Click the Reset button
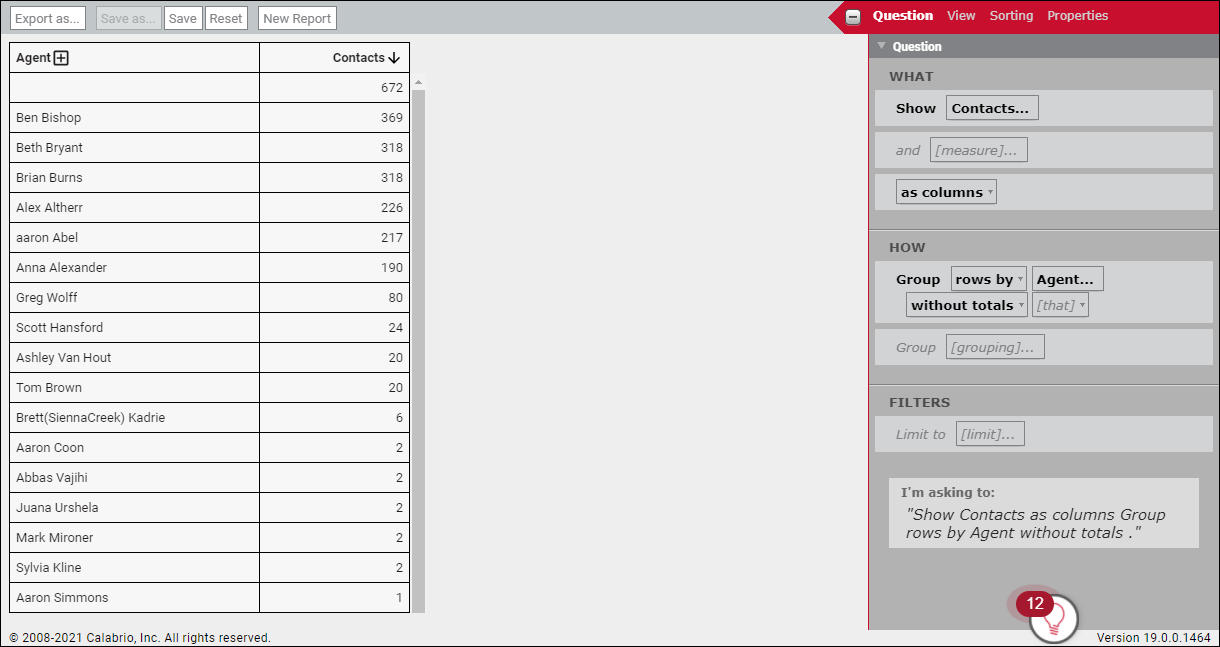 pyautogui.click(x=226, y=18)
